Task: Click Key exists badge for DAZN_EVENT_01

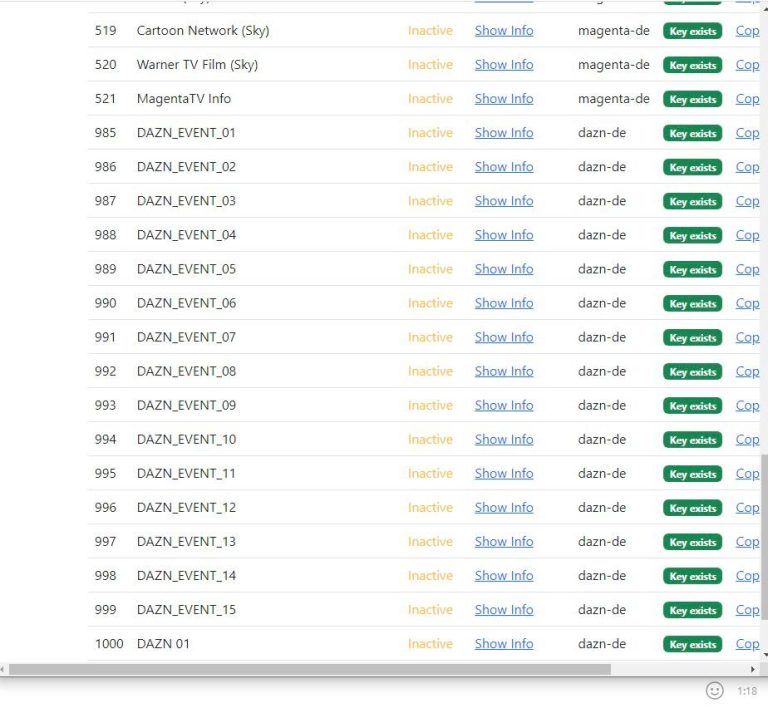Action: (692, 133)
